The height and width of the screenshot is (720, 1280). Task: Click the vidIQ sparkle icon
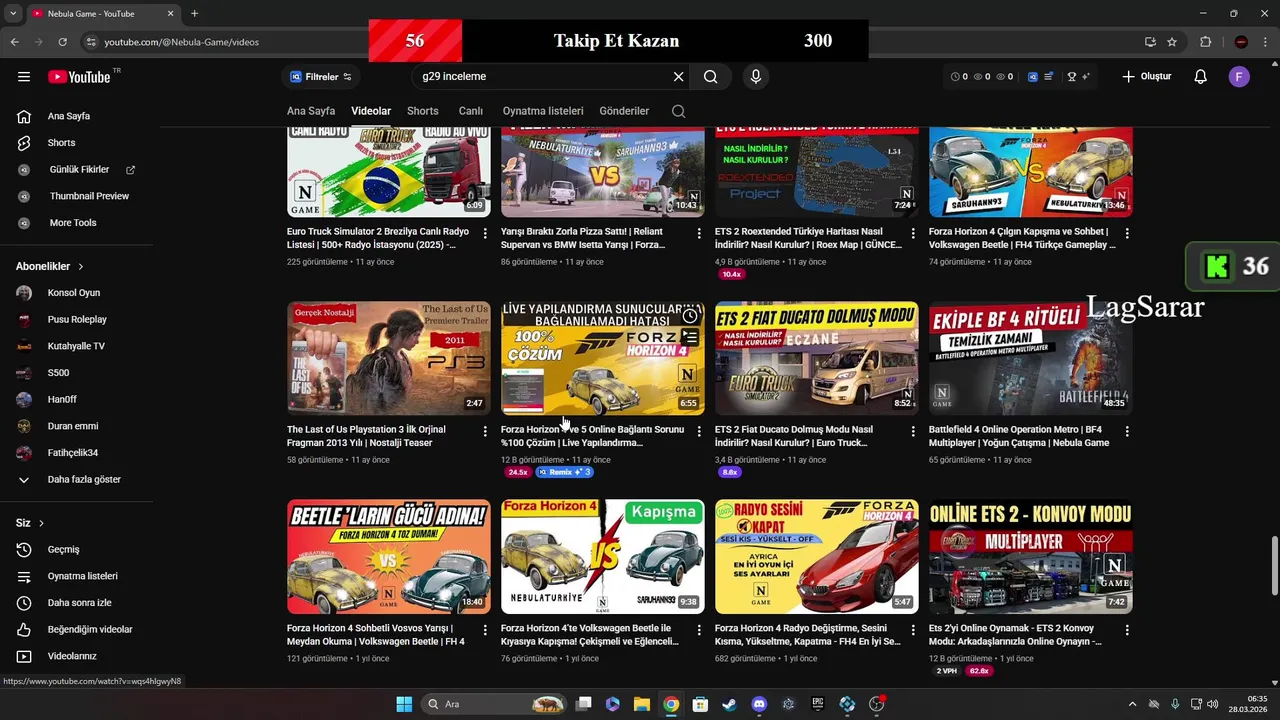(1085, 76)
